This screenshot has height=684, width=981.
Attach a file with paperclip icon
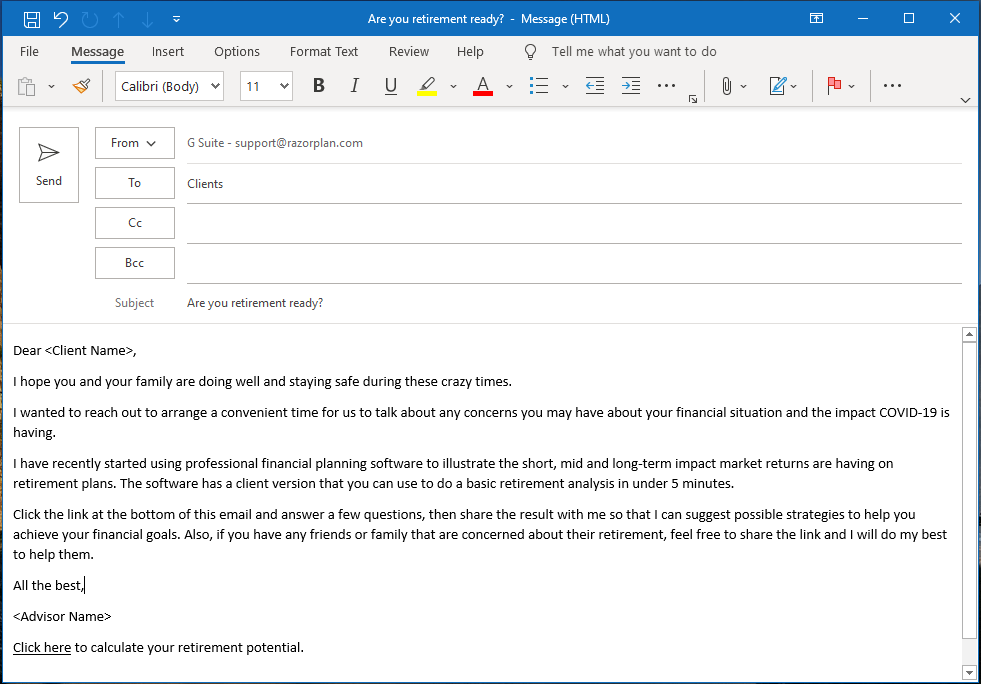click(727, 86)
